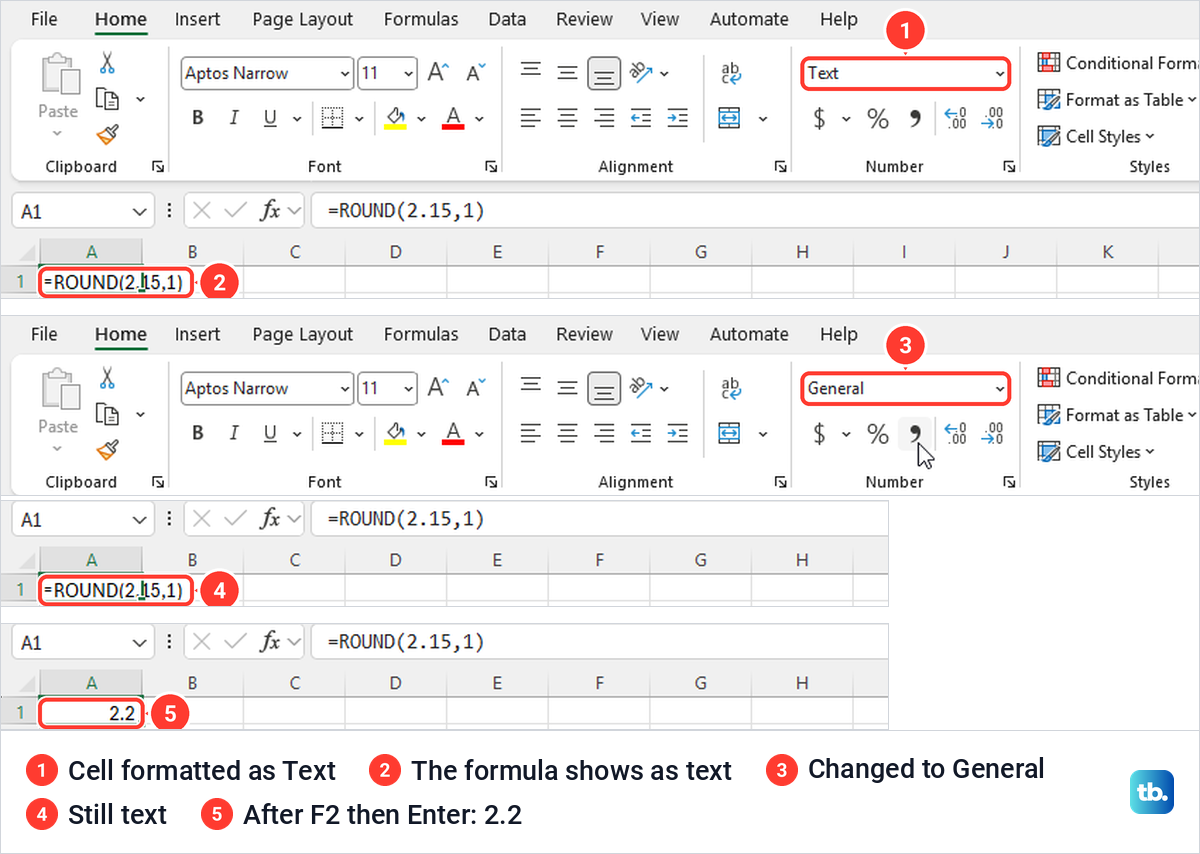Open the Font group dialog launcher in top ribbon
This screenshot has height=854, width=1200.
tap(491, 167)
